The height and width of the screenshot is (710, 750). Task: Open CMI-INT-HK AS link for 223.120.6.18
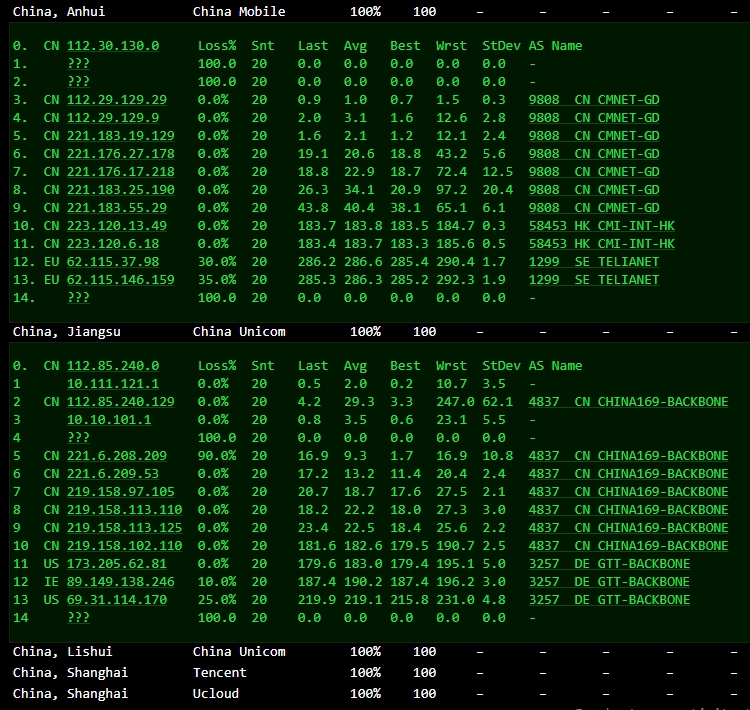click(x=602, y=244)
